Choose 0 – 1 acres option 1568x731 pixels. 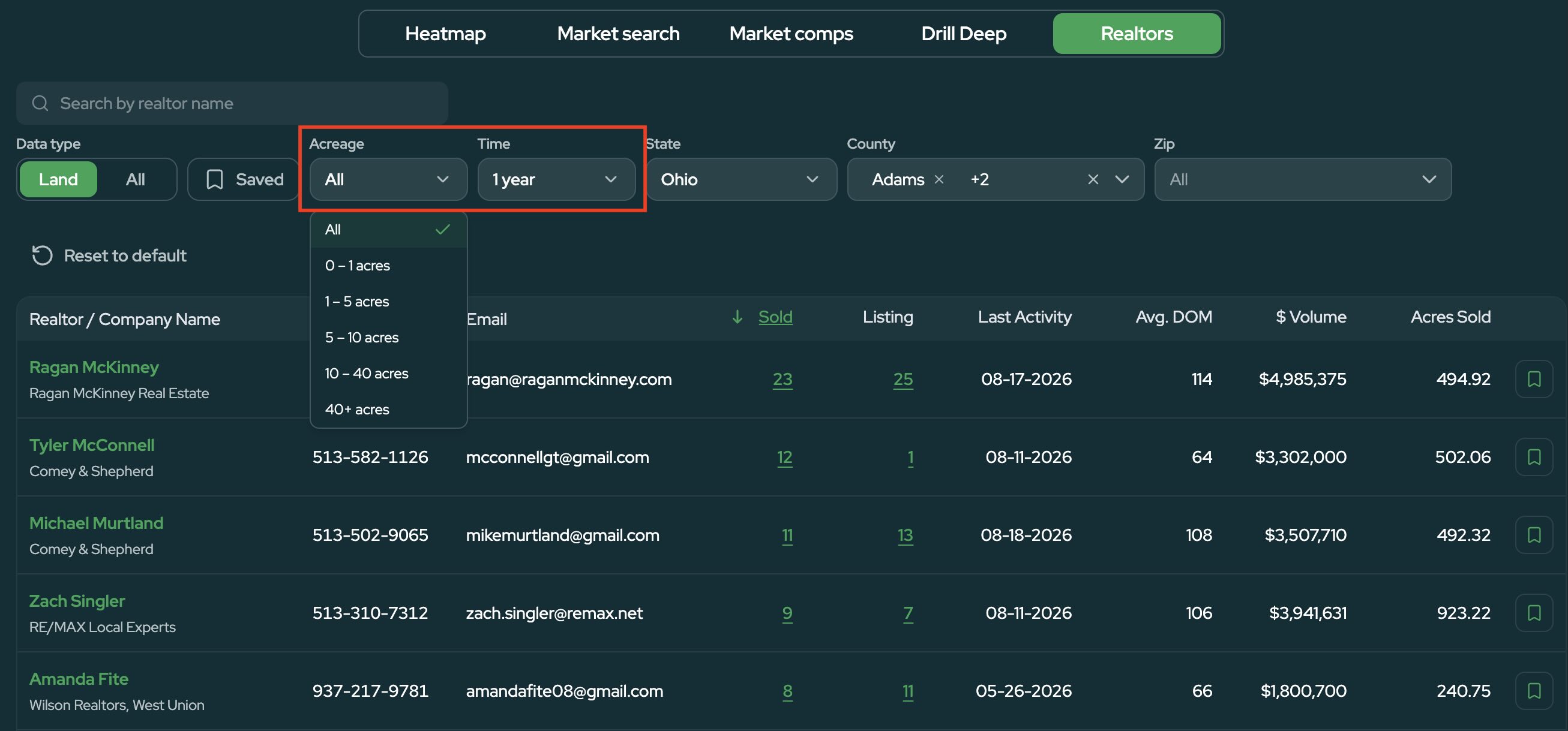tap(388, 266)
